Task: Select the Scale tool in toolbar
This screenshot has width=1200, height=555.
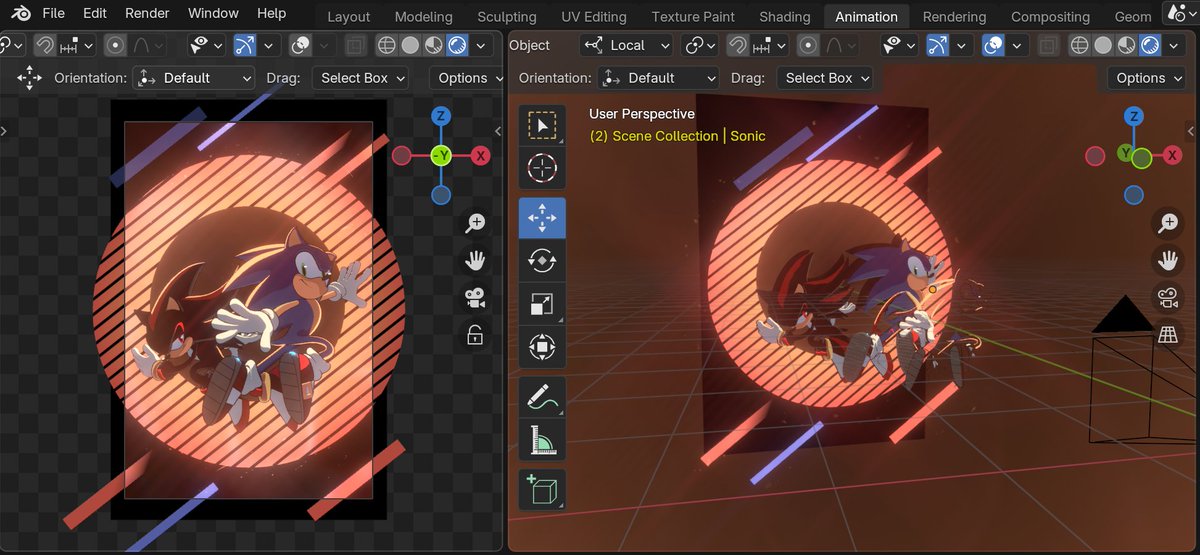Action: (x=542, y=304)
